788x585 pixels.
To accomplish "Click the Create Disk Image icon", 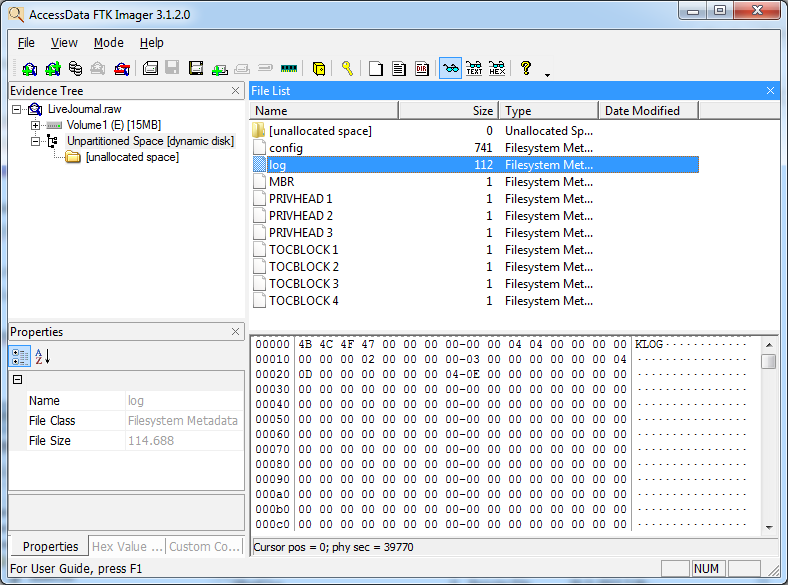I will 150,69.
